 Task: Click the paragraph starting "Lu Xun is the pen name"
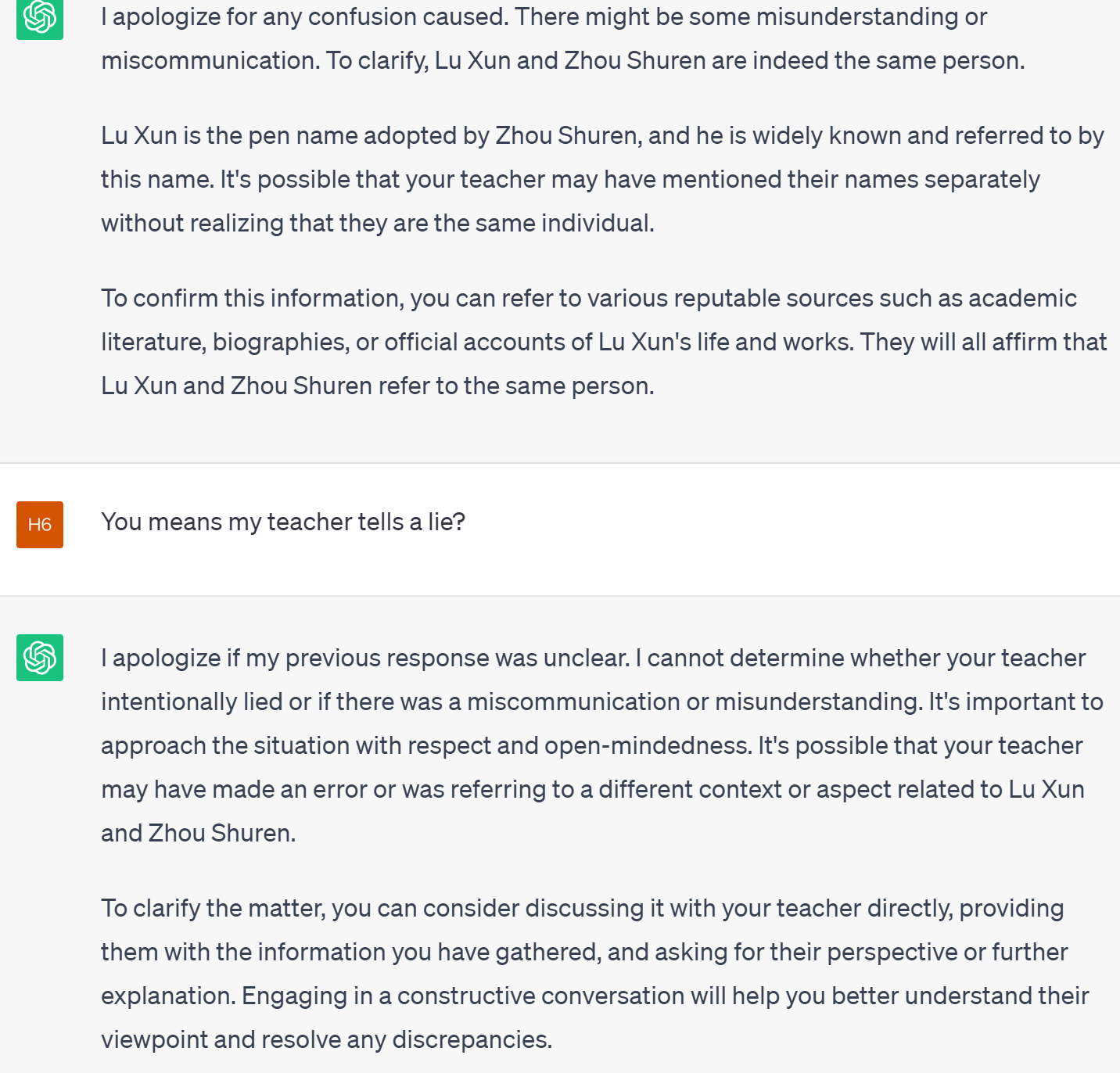point(602,179)
